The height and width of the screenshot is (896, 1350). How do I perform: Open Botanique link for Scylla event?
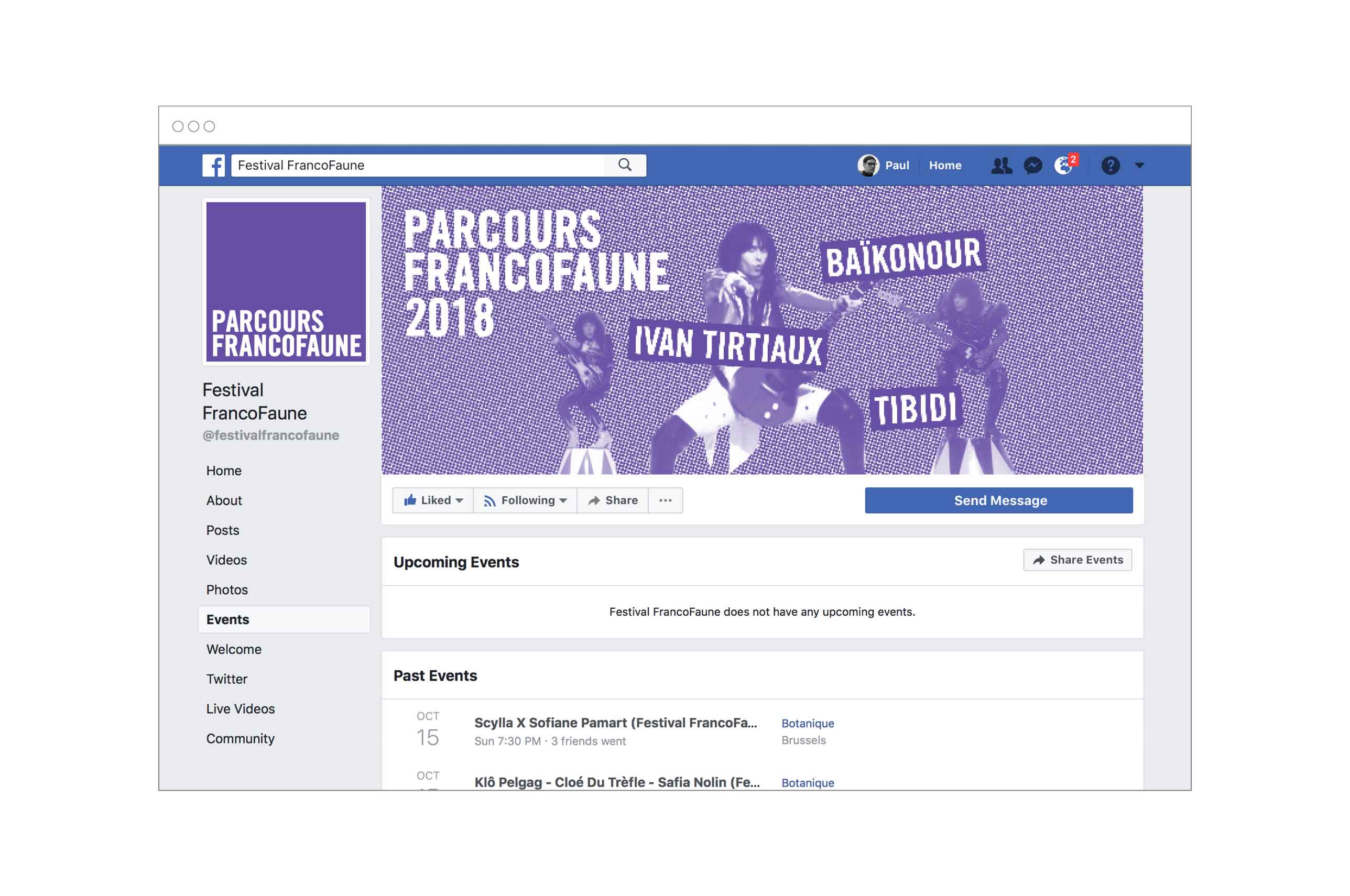click(808, 724)
